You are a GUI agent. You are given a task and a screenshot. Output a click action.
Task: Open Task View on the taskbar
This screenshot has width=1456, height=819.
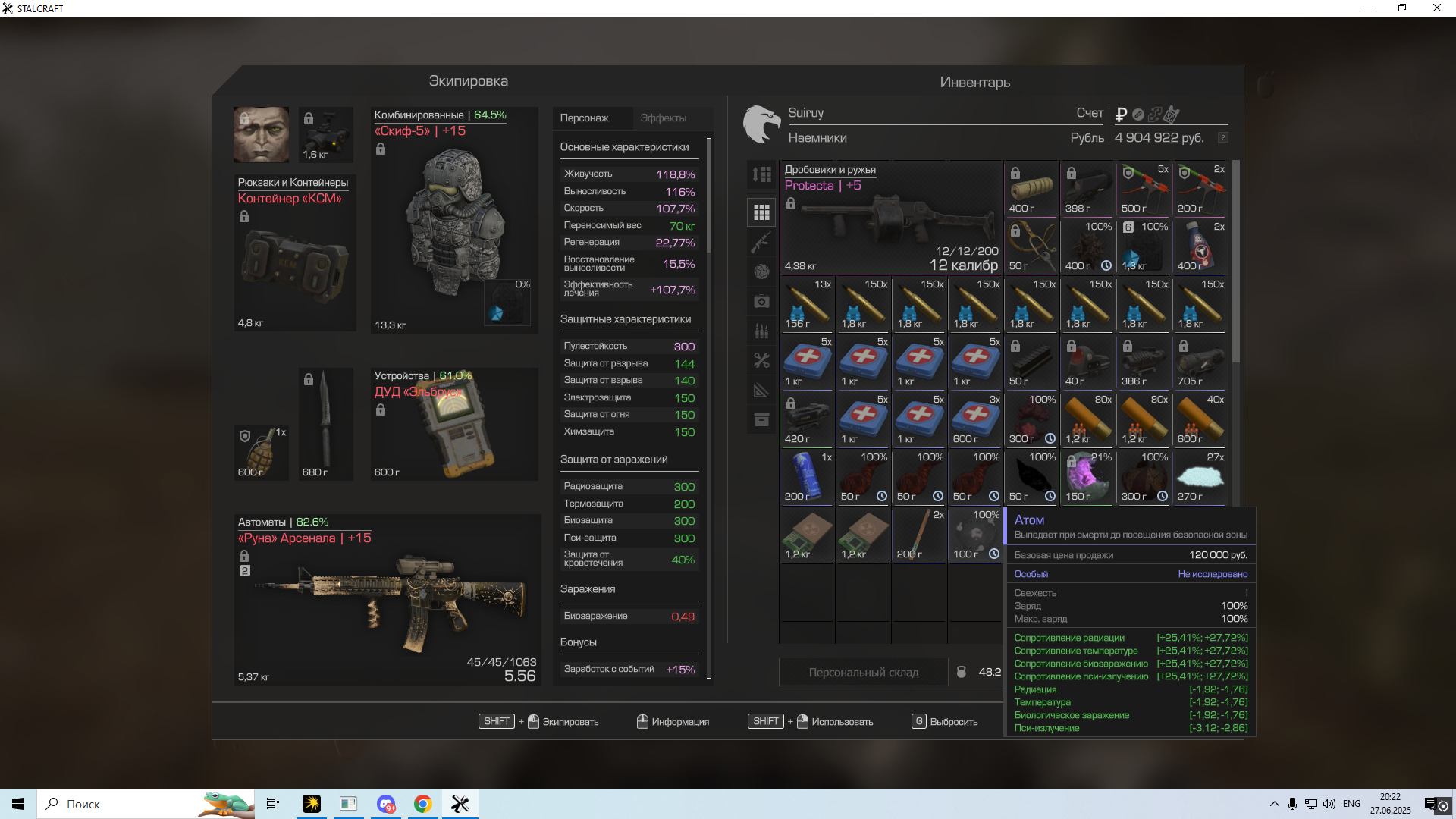click(273, 804)
